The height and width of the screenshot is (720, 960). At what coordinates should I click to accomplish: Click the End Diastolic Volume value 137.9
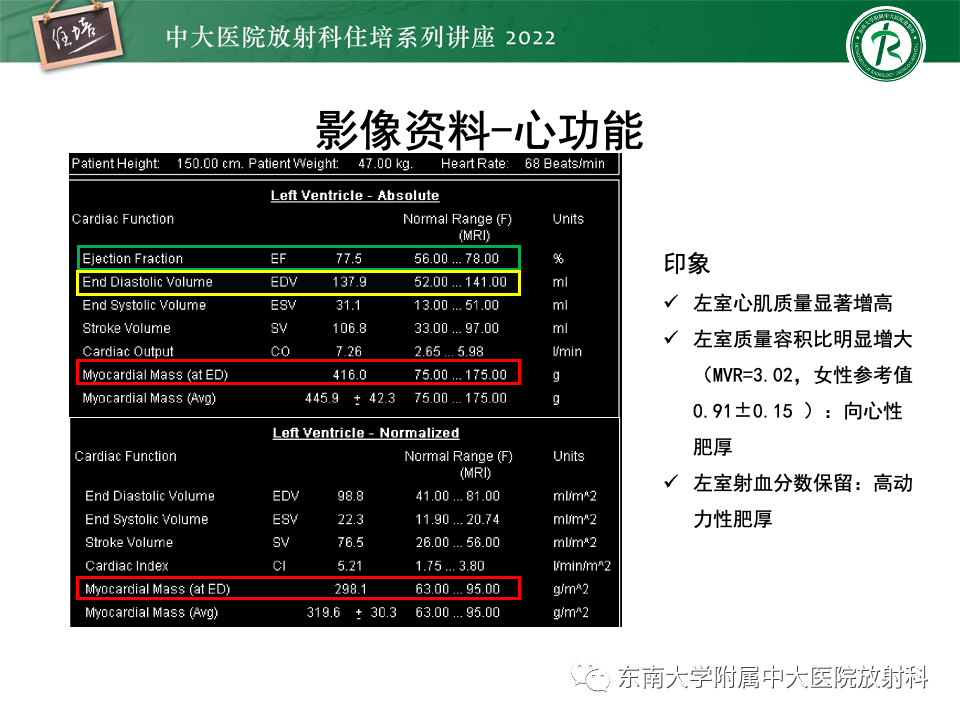(349, 282)
